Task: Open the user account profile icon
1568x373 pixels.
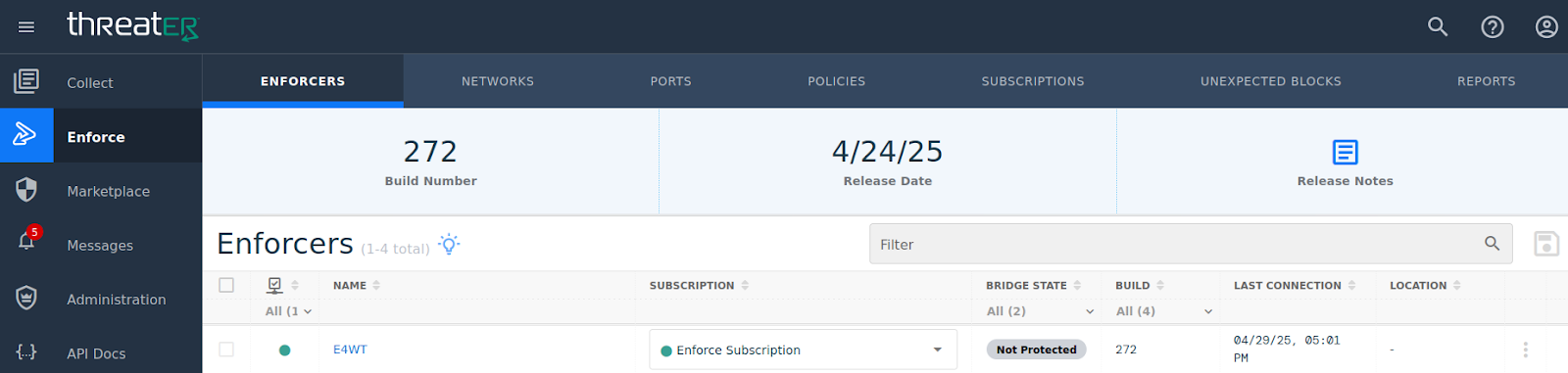Action: coord(1546,26)
